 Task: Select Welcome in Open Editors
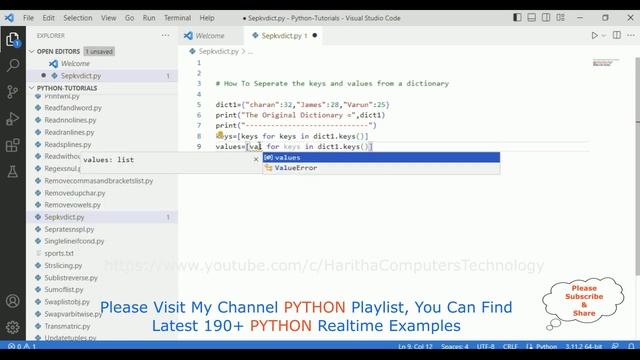click(102, 64)
